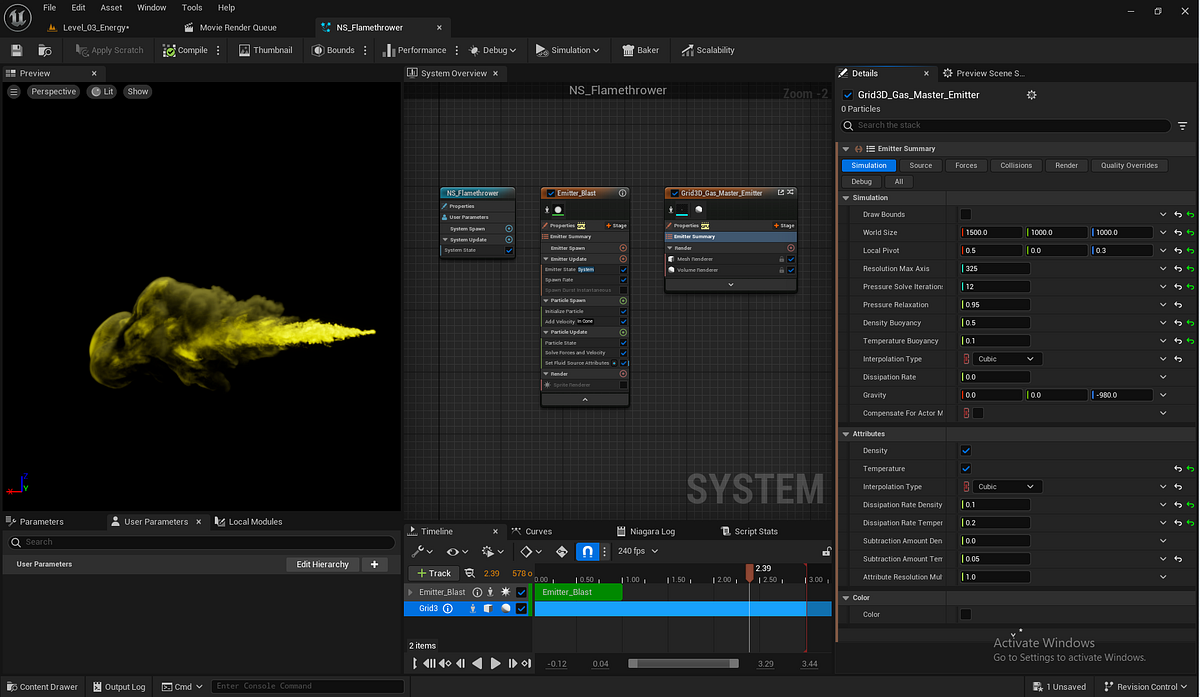Image resolution: width=1200 pixels, height=697 pixels.
Task: Click the timeline playhead marker at 2.39
Action: [x=750, y=570]
